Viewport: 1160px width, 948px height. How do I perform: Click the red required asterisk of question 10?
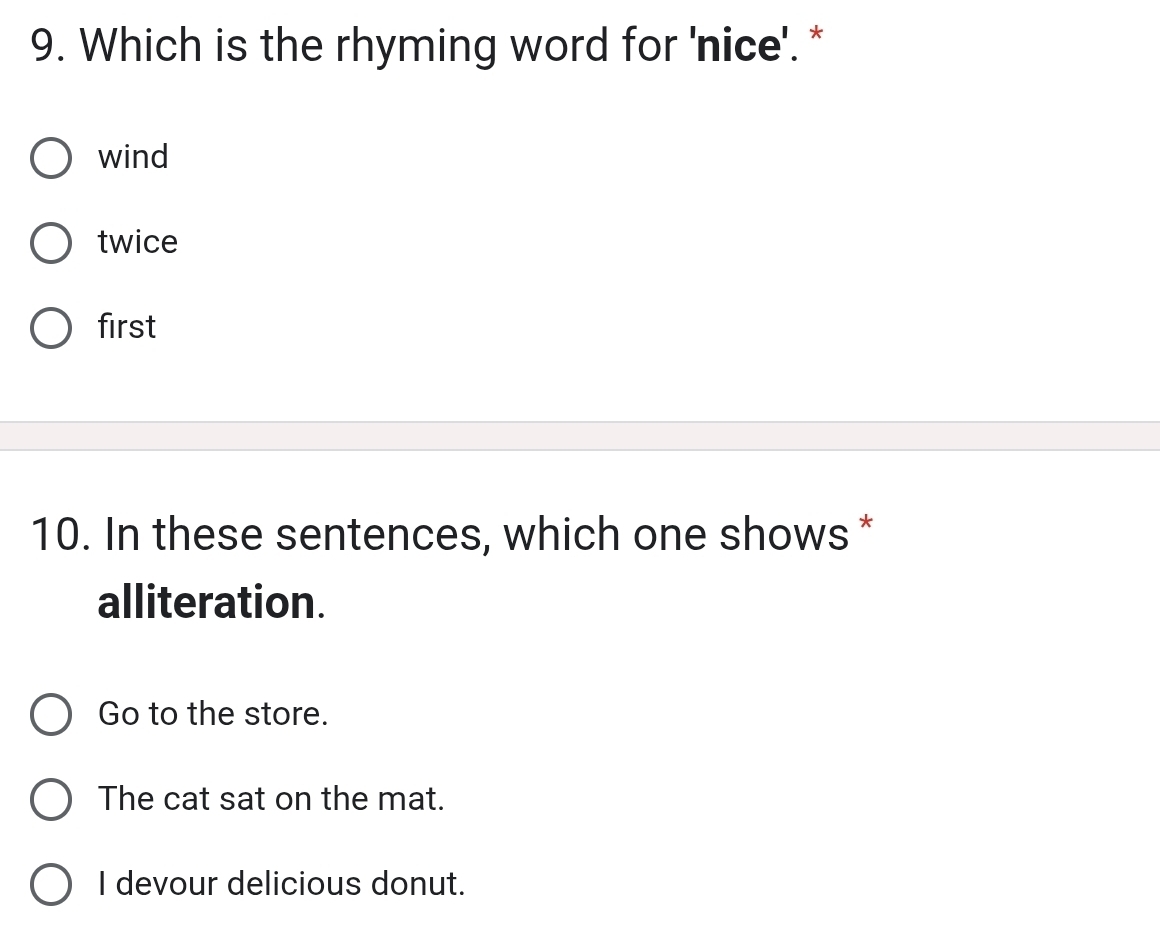866,523
